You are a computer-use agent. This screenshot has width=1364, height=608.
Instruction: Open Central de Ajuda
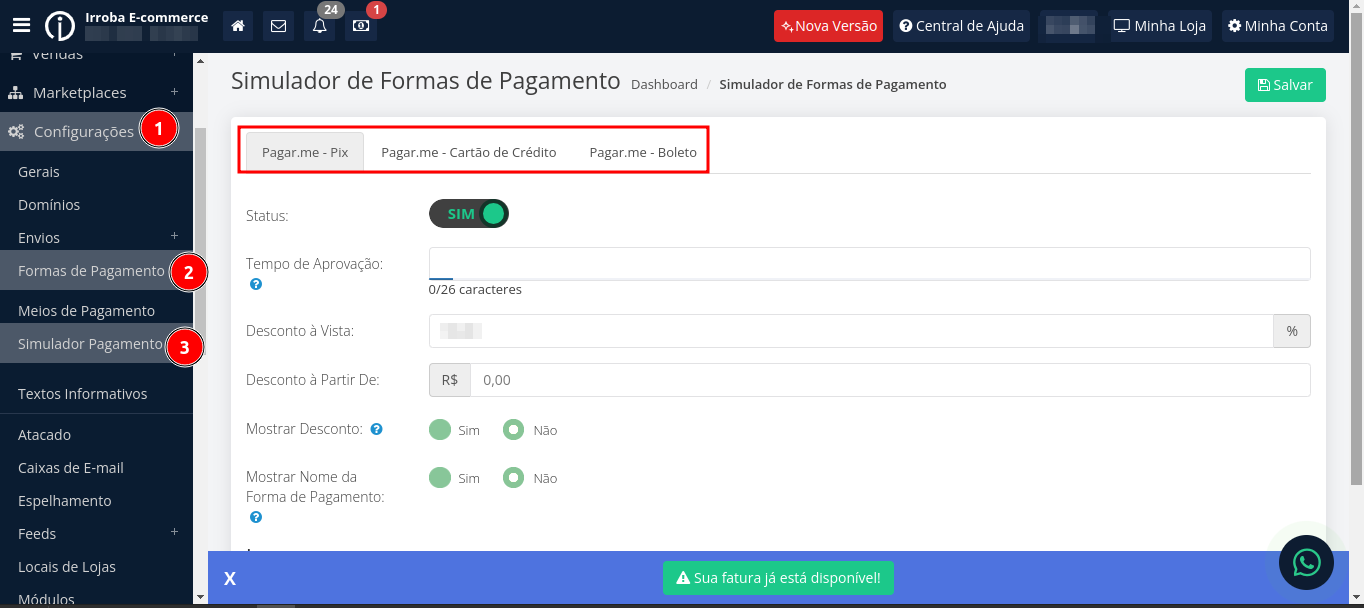pos(961,26)
